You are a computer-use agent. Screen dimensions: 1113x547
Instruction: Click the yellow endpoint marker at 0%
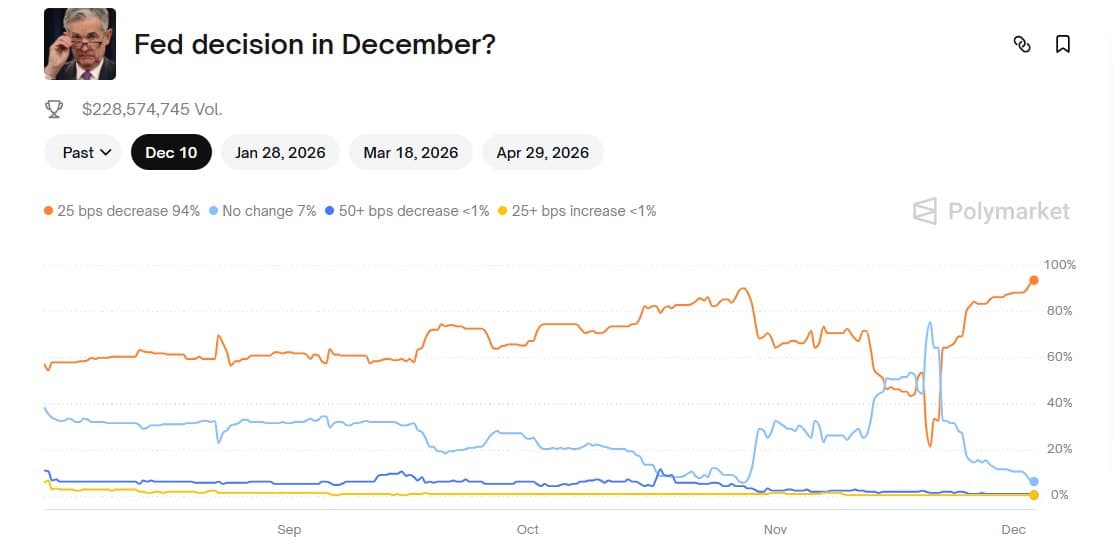[1034, 495]
